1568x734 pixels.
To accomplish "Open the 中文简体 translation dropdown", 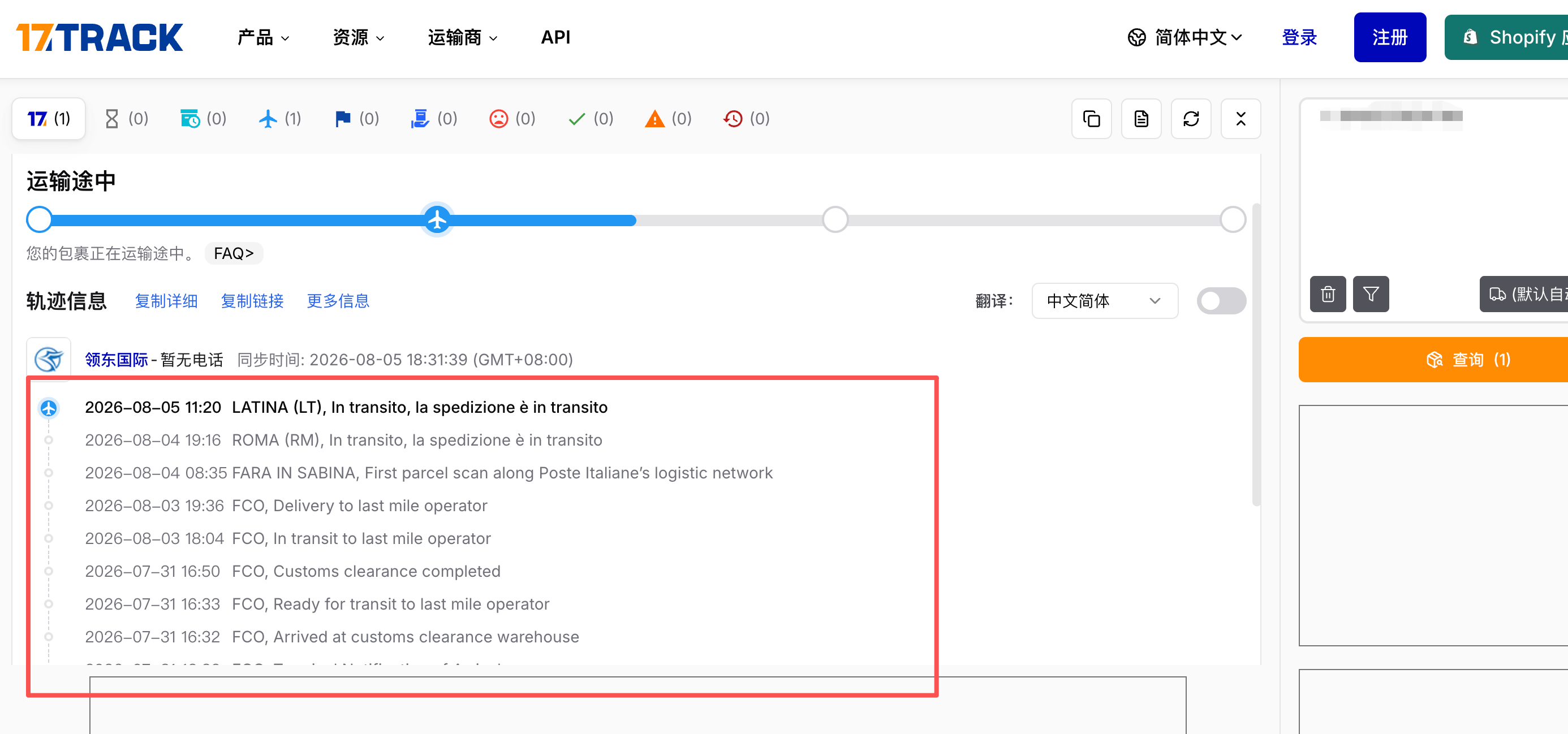I will pyautogui.click(x=1105, y=301).
